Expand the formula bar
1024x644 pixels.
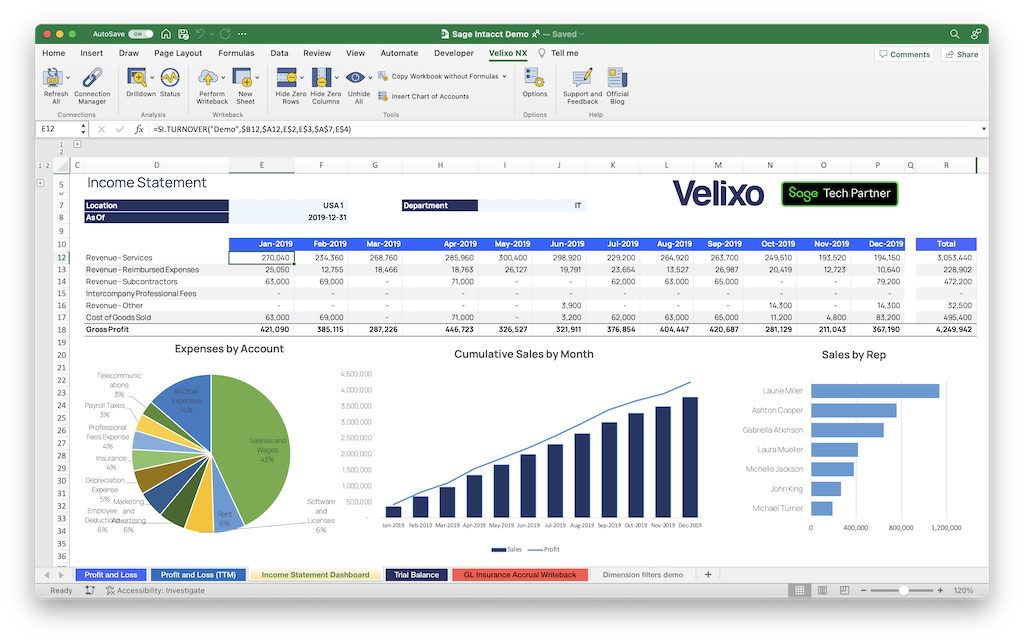tap(984, 129)
